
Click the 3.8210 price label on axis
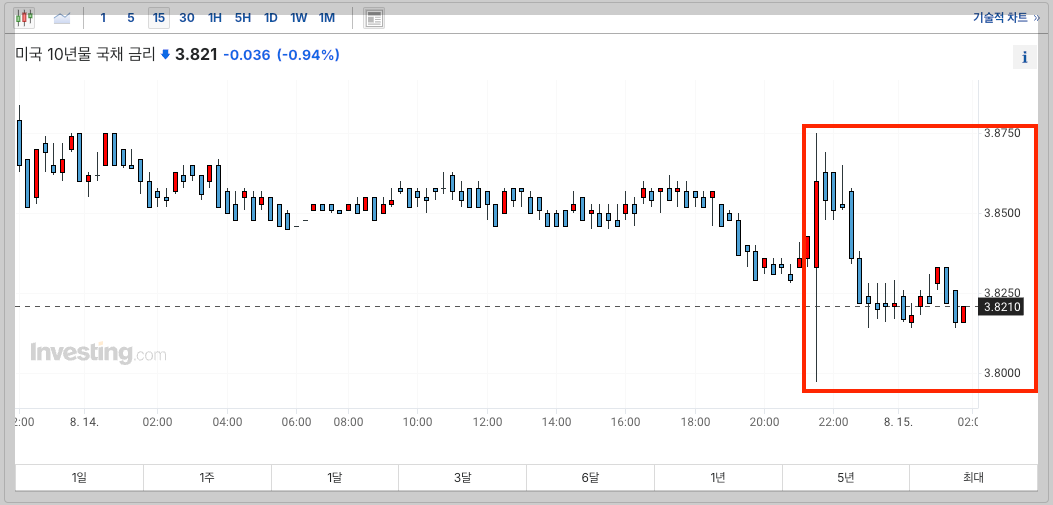1002,307
